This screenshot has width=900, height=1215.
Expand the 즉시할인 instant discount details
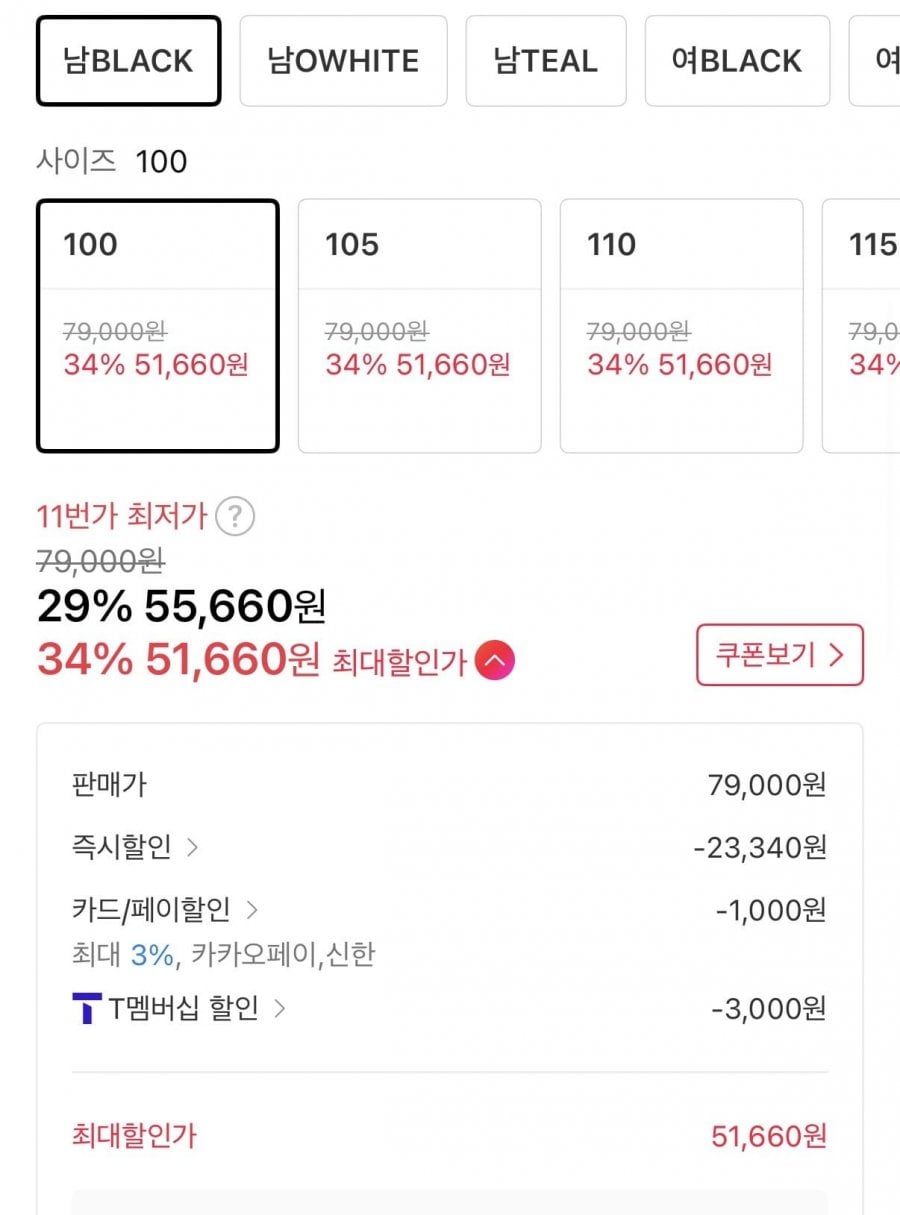click(x=135, y=847)
